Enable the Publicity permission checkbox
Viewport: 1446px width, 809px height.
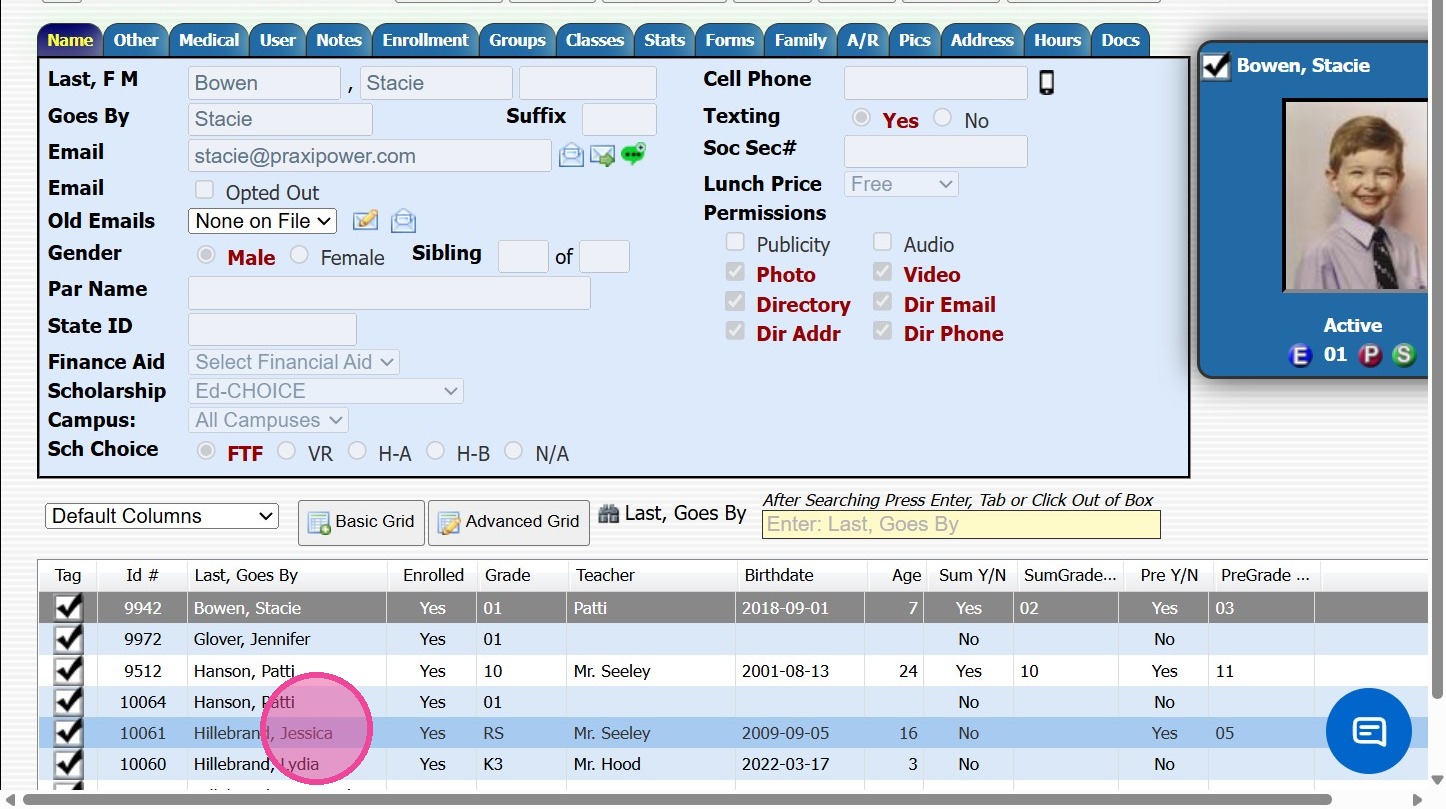tap(735, 242)
